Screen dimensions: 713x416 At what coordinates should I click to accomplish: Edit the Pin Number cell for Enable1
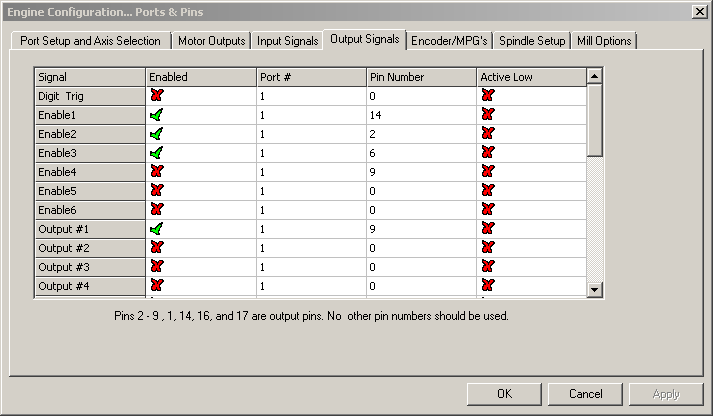[x=420, y=115]
